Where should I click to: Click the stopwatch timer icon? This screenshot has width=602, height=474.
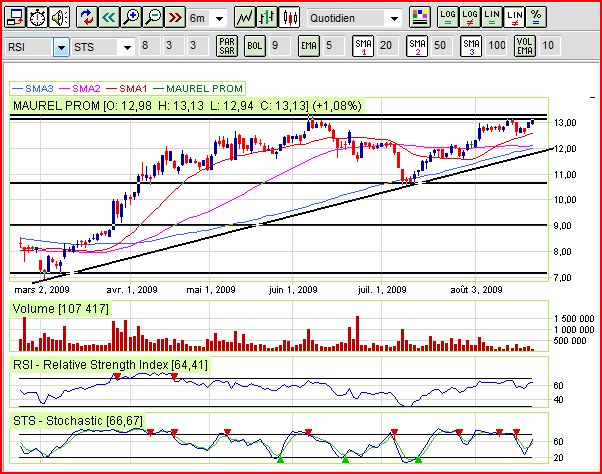coord(38,18)
